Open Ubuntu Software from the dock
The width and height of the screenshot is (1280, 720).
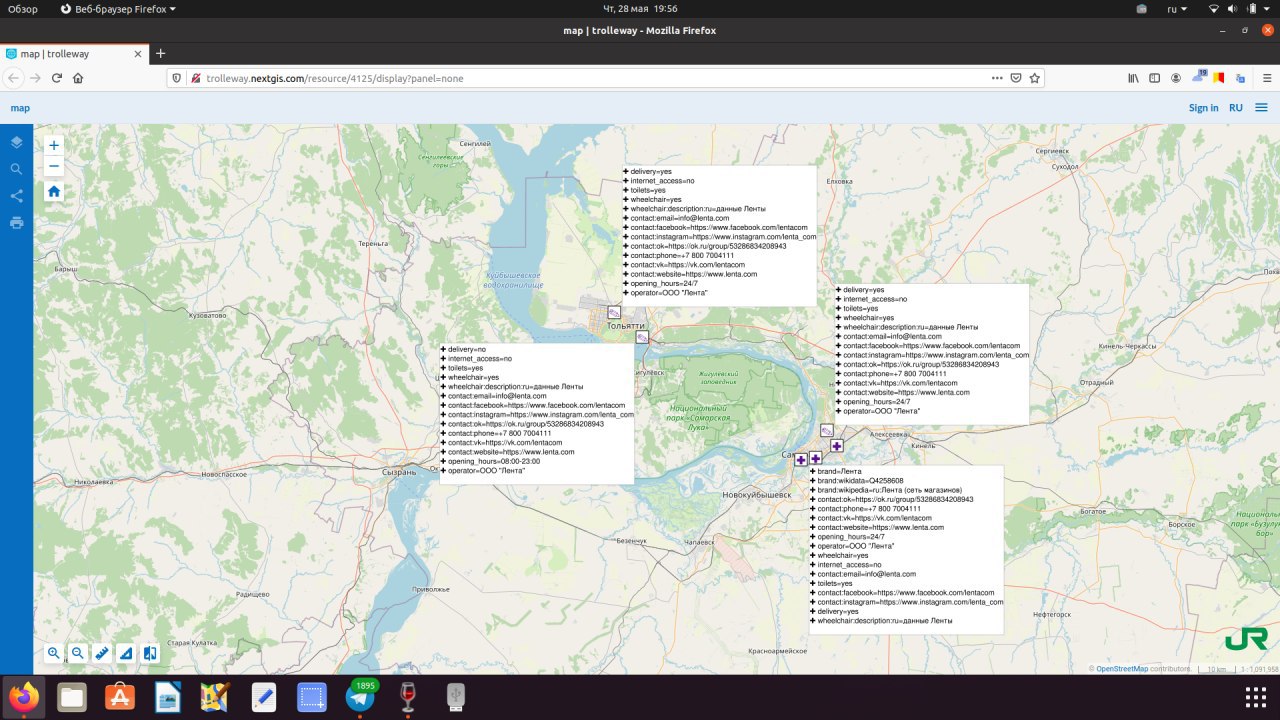point(120,697)
